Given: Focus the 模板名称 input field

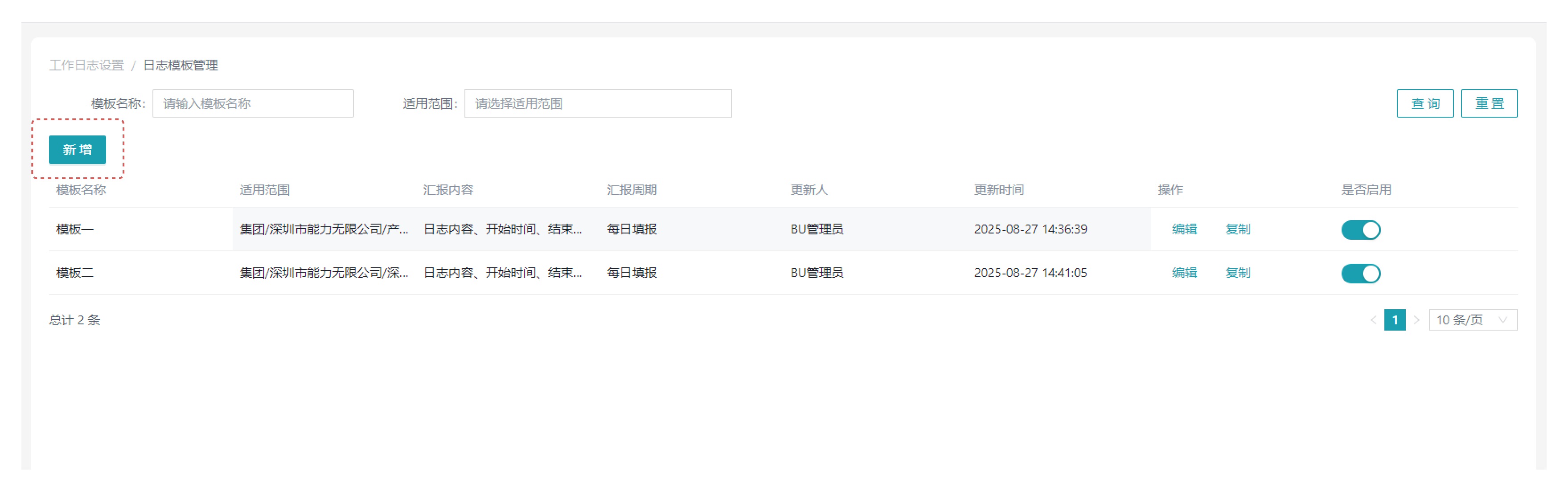Looking at the screenshot, I should (x=253, y=103).
